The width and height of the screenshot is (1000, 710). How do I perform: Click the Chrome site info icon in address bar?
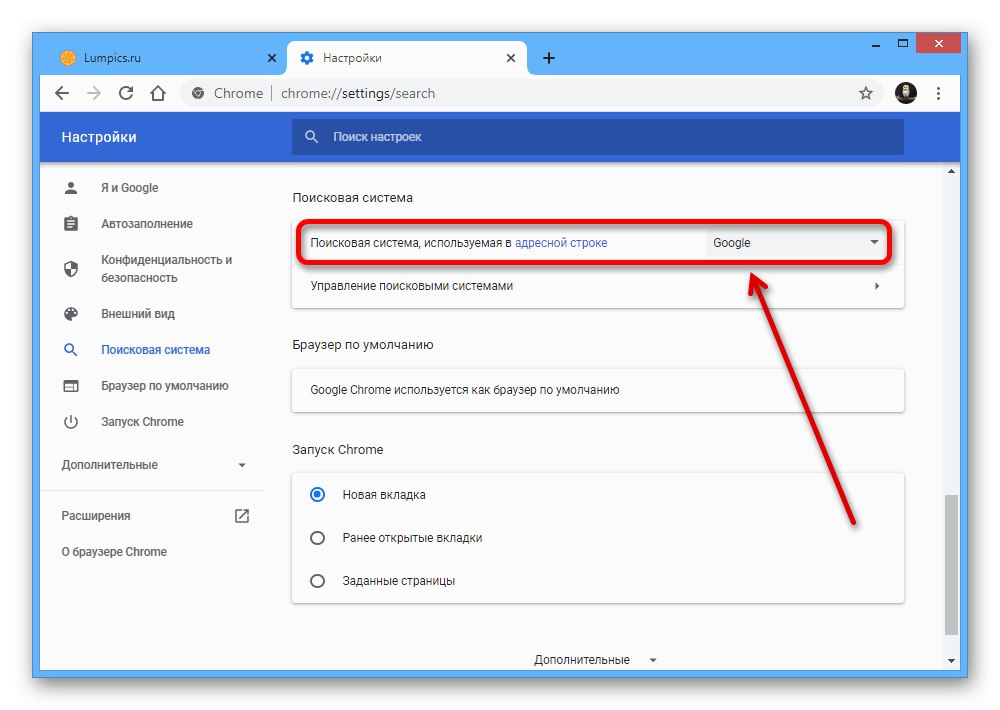[198, 93]
